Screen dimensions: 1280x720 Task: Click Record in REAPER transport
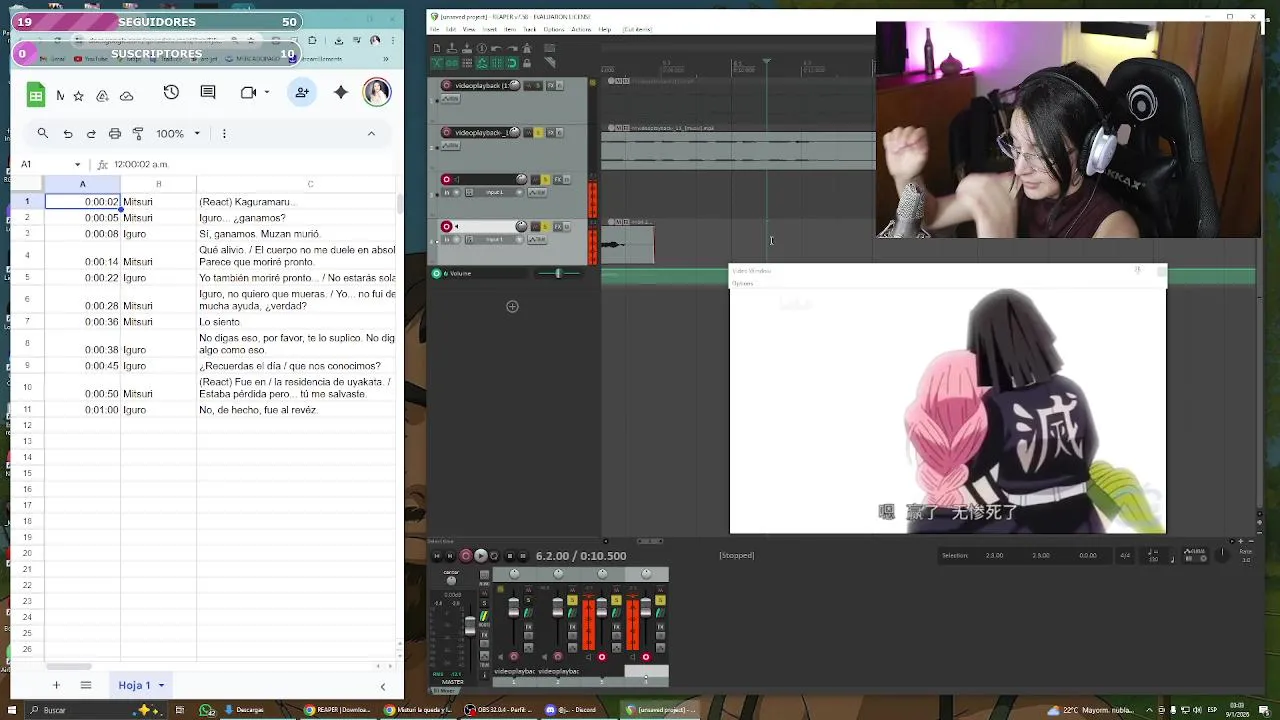tap(466, 556)
